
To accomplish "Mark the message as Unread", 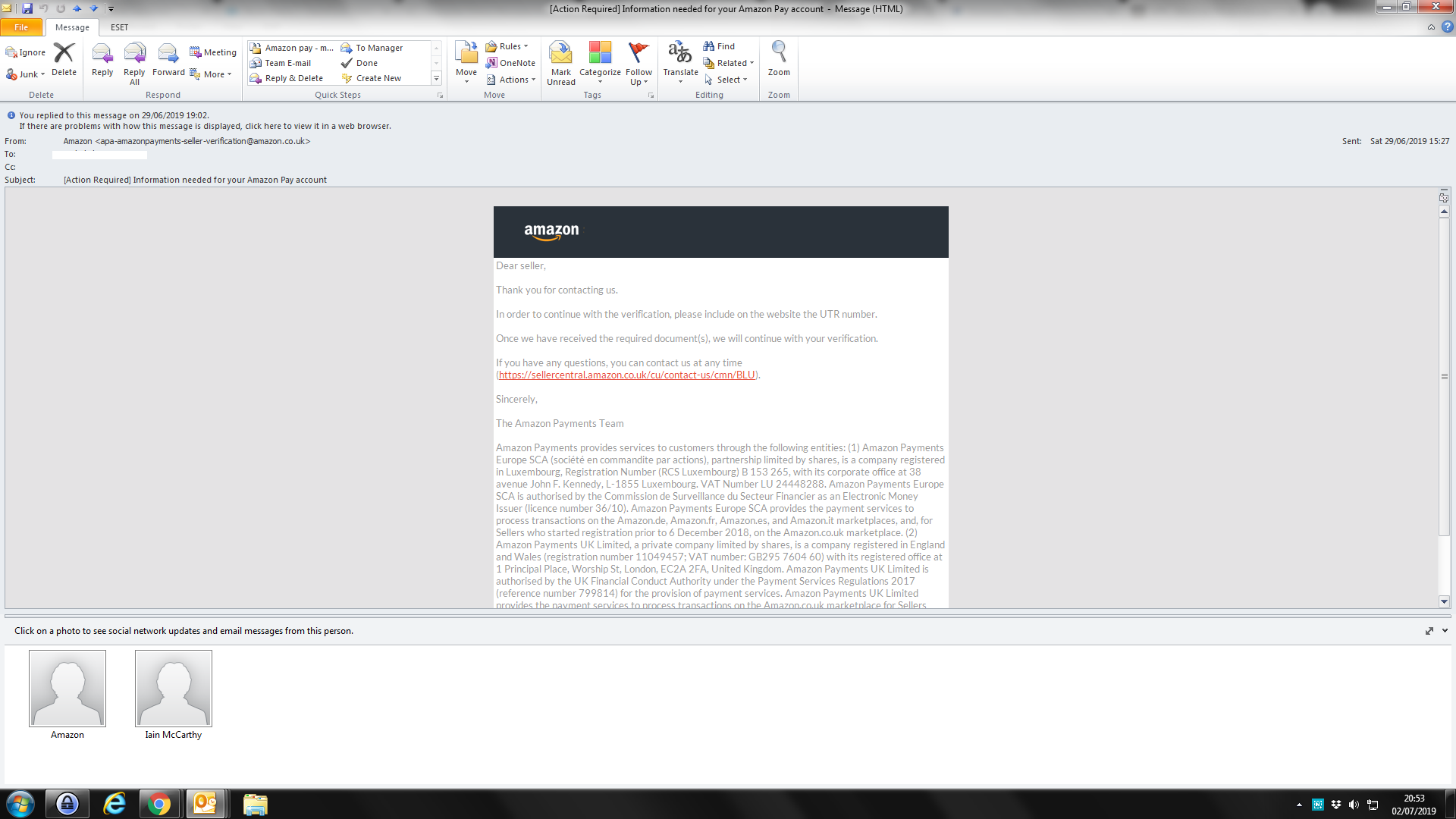I will [x=560, y=61].
